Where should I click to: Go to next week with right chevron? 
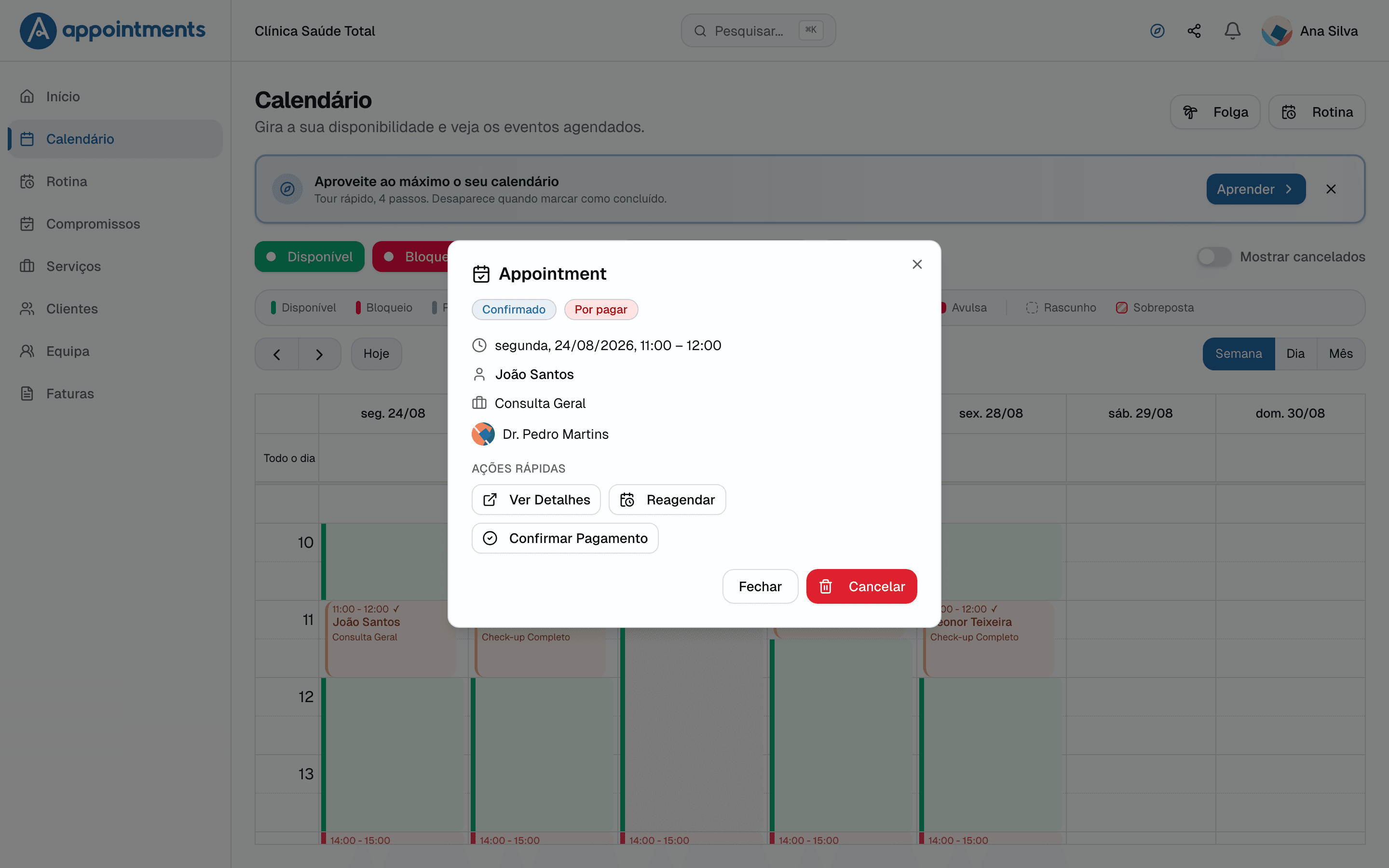coord(320,354)
